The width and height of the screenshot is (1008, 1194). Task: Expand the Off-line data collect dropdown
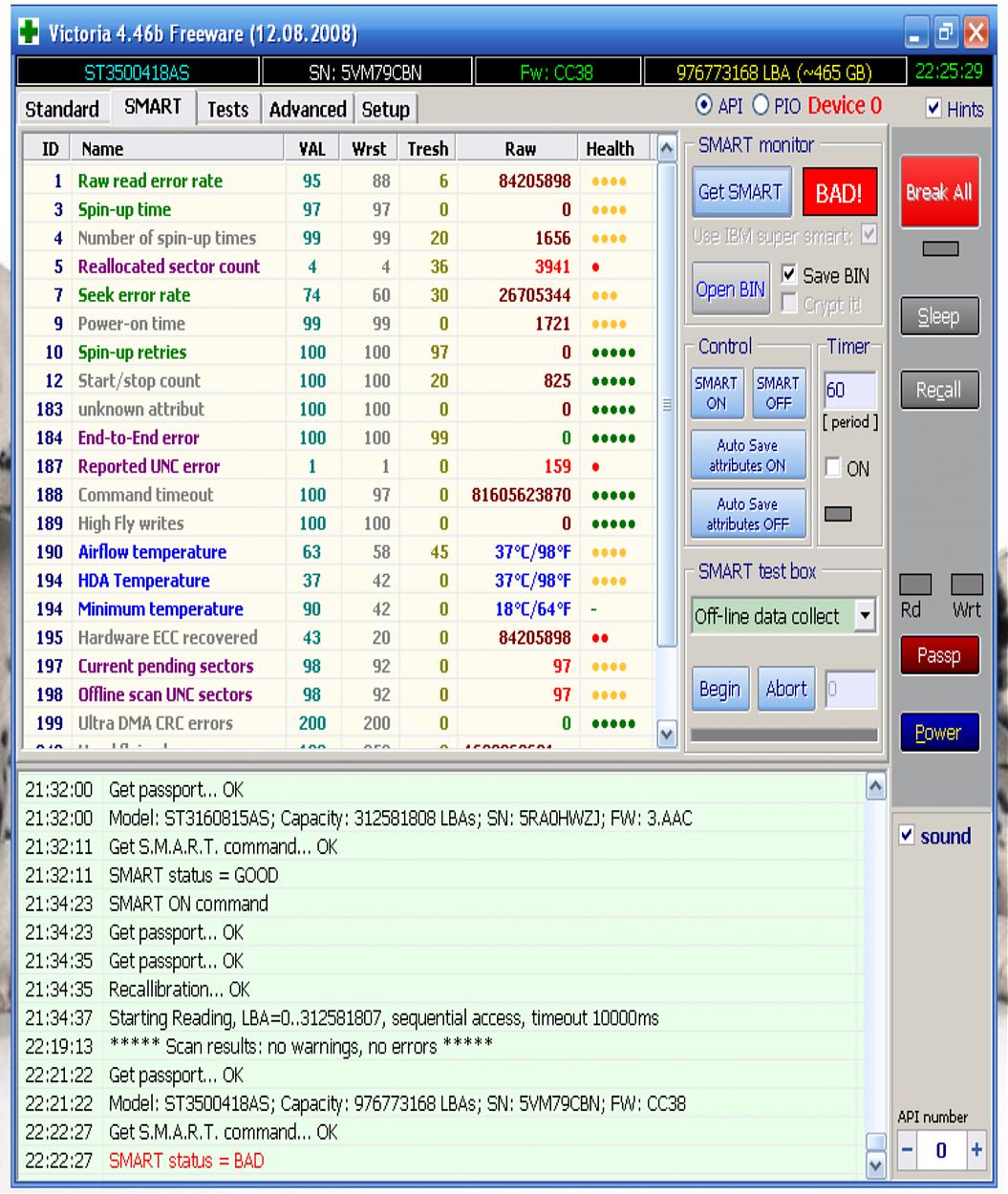point(865,616)
